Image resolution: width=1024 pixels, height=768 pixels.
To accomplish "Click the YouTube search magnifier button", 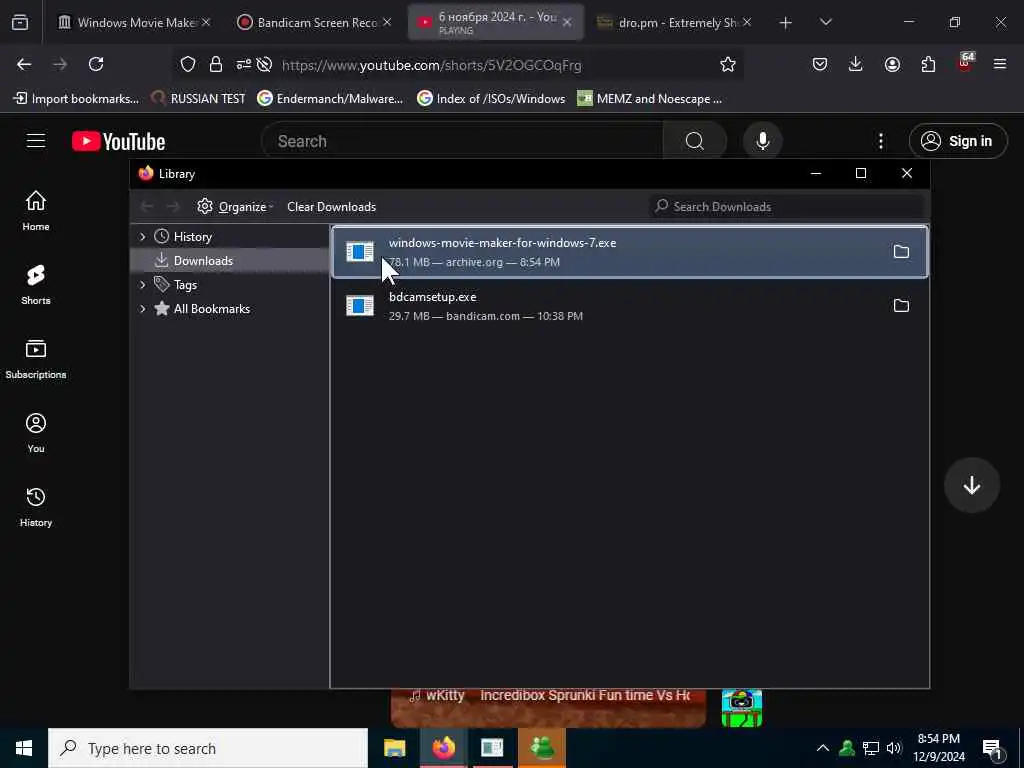I will coord(695,141).
